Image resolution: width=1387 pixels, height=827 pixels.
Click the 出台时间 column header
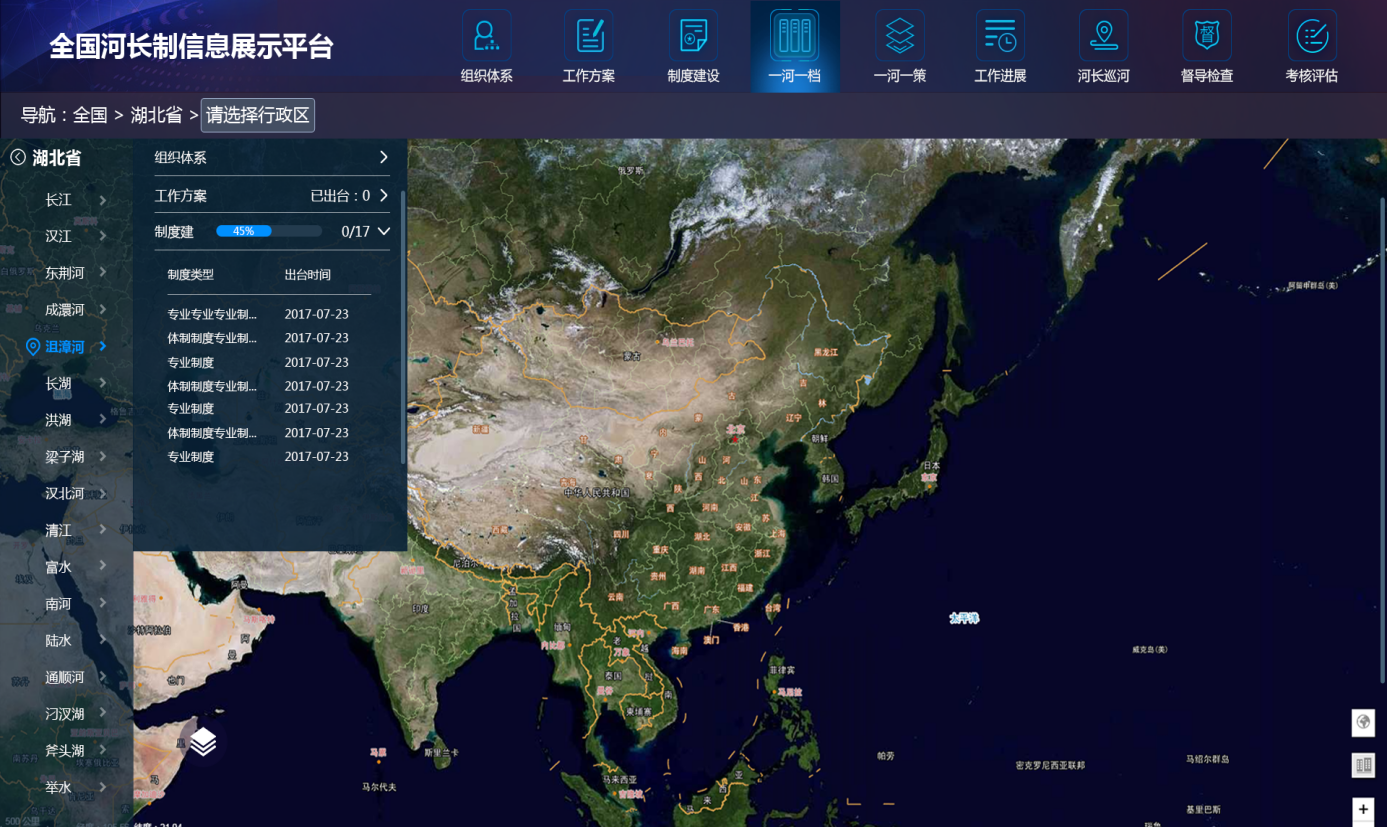307,274
